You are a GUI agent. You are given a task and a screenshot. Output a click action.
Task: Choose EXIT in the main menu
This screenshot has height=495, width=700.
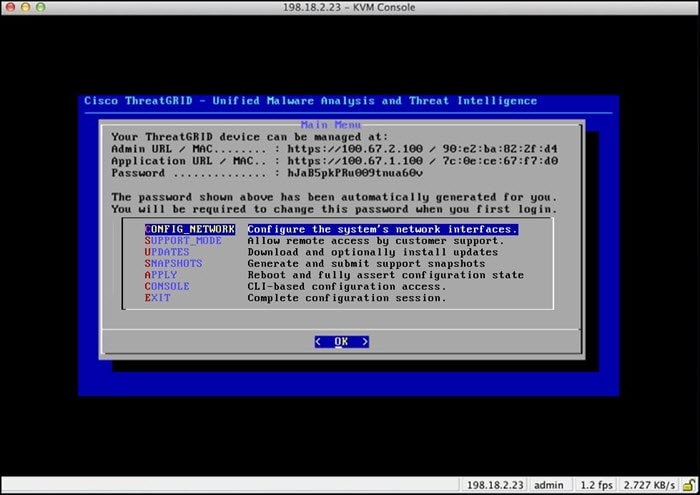click(x=157, y=298)
